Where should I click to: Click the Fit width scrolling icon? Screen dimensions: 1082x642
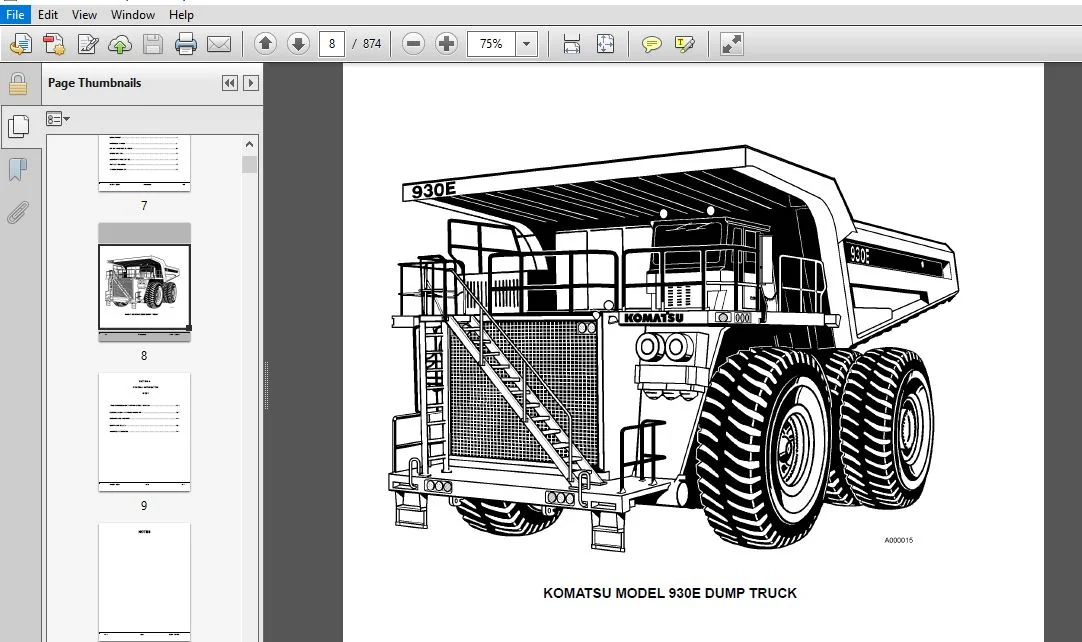[571, 44]
